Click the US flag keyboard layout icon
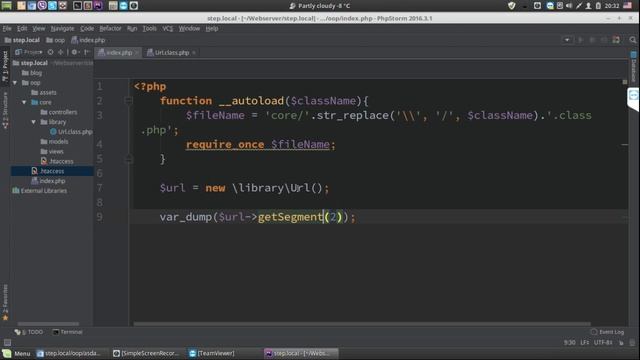The width and height of the screenshot is (640, 360). 627,6
